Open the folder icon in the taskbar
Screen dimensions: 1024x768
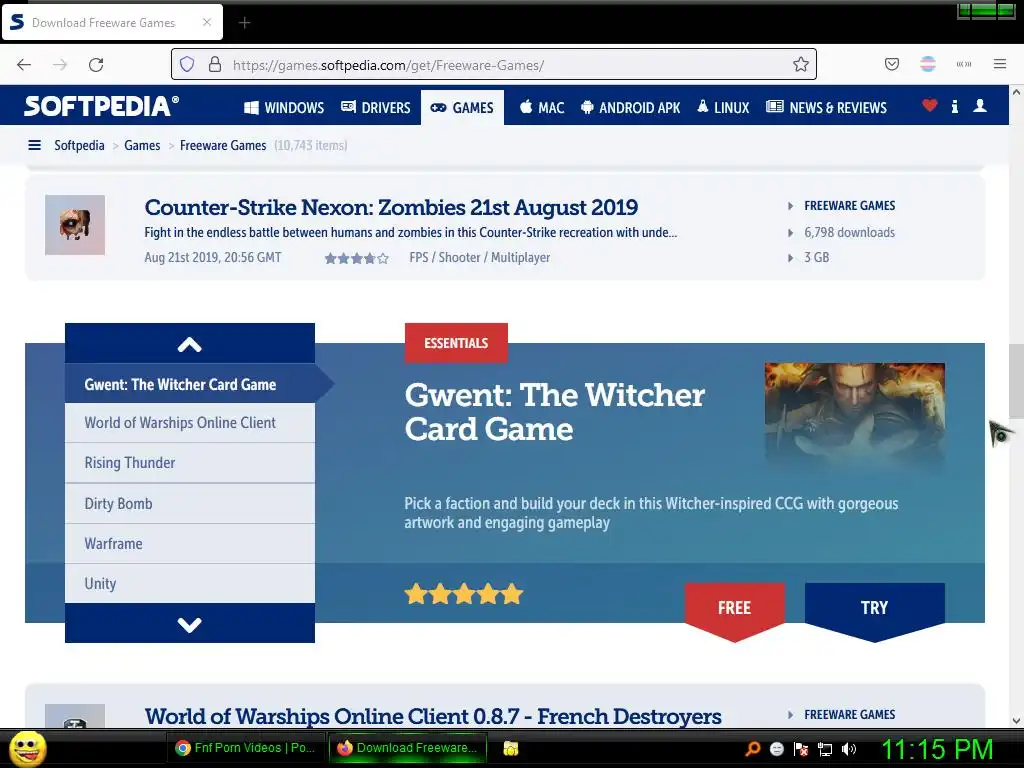click(x=511, y=748)
